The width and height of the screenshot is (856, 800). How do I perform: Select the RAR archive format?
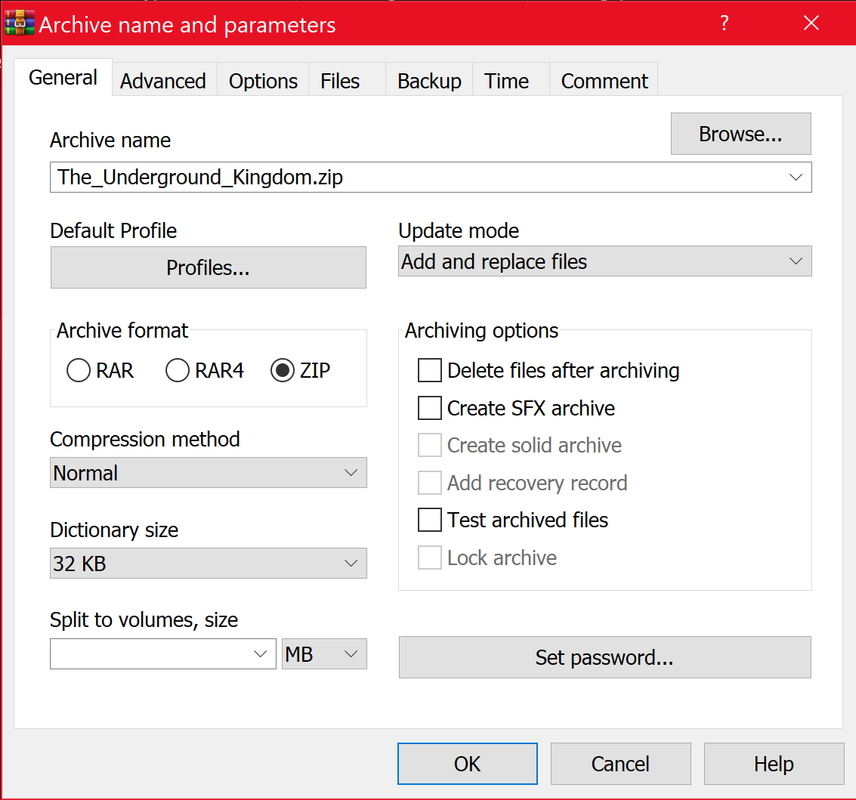tap(100, 370)
